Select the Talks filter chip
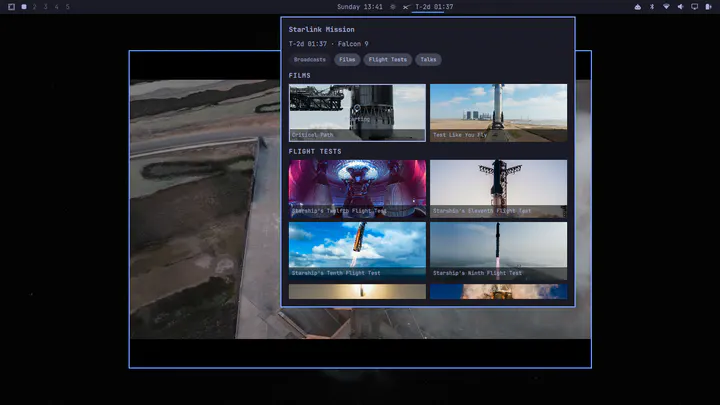Image resolution: width=720 pixels, height=405 pixels. (x=428, y=60)
